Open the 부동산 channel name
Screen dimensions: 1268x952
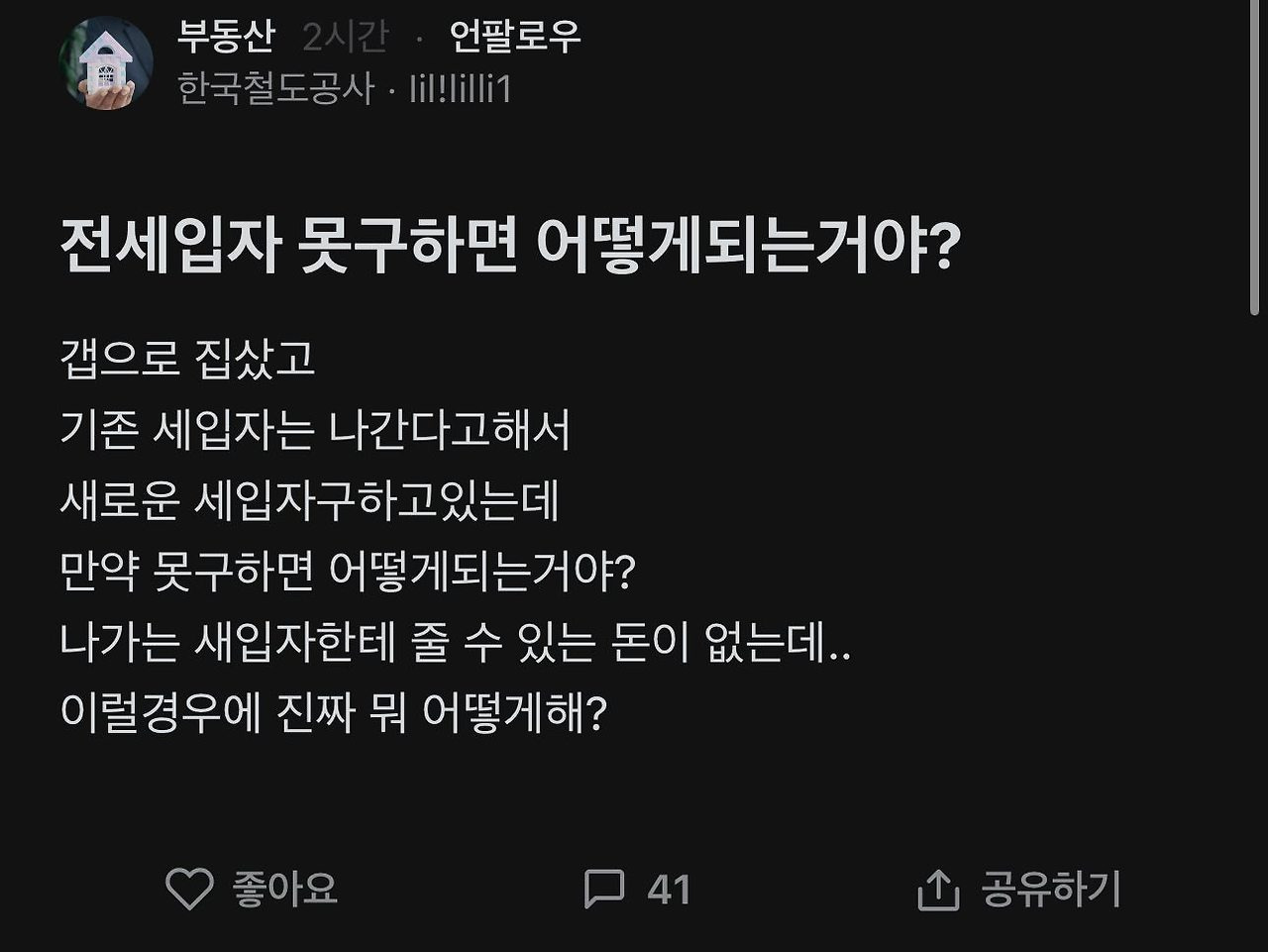pos(225,37)
